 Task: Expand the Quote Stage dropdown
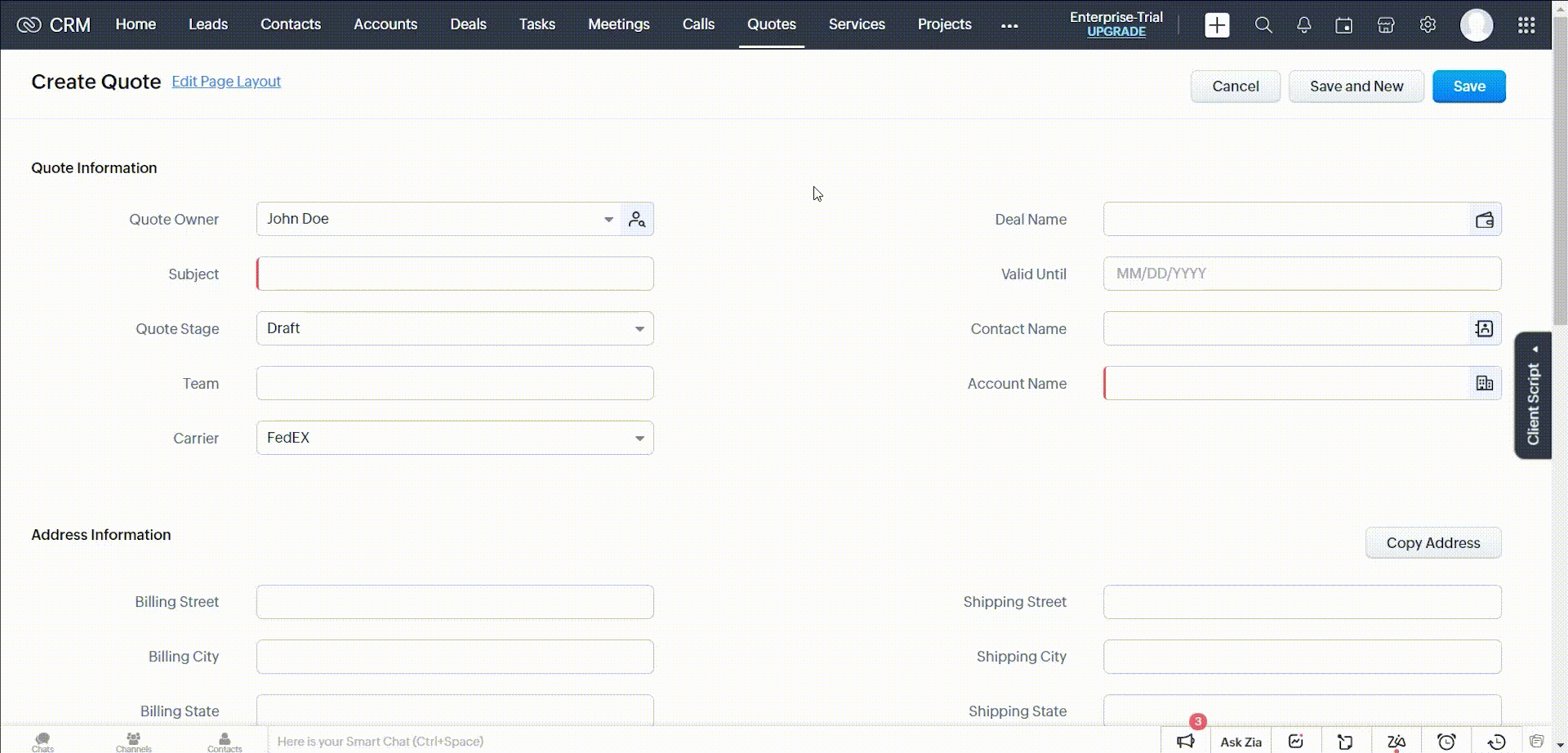[x=639, y=328]
